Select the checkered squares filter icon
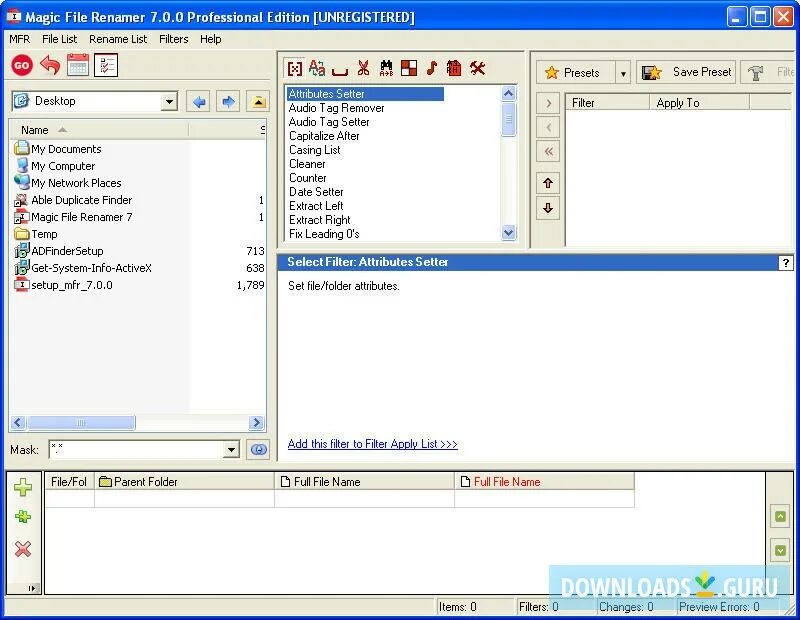The image size is (800, 620). pos(409,68)
